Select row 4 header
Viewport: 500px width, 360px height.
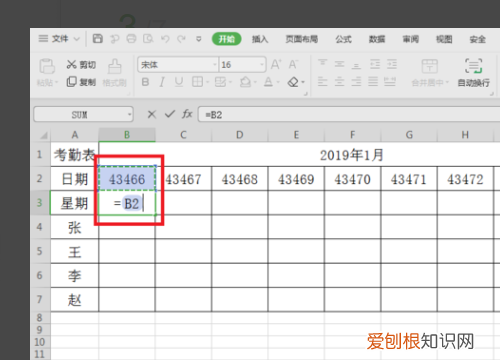coord(40,227)
